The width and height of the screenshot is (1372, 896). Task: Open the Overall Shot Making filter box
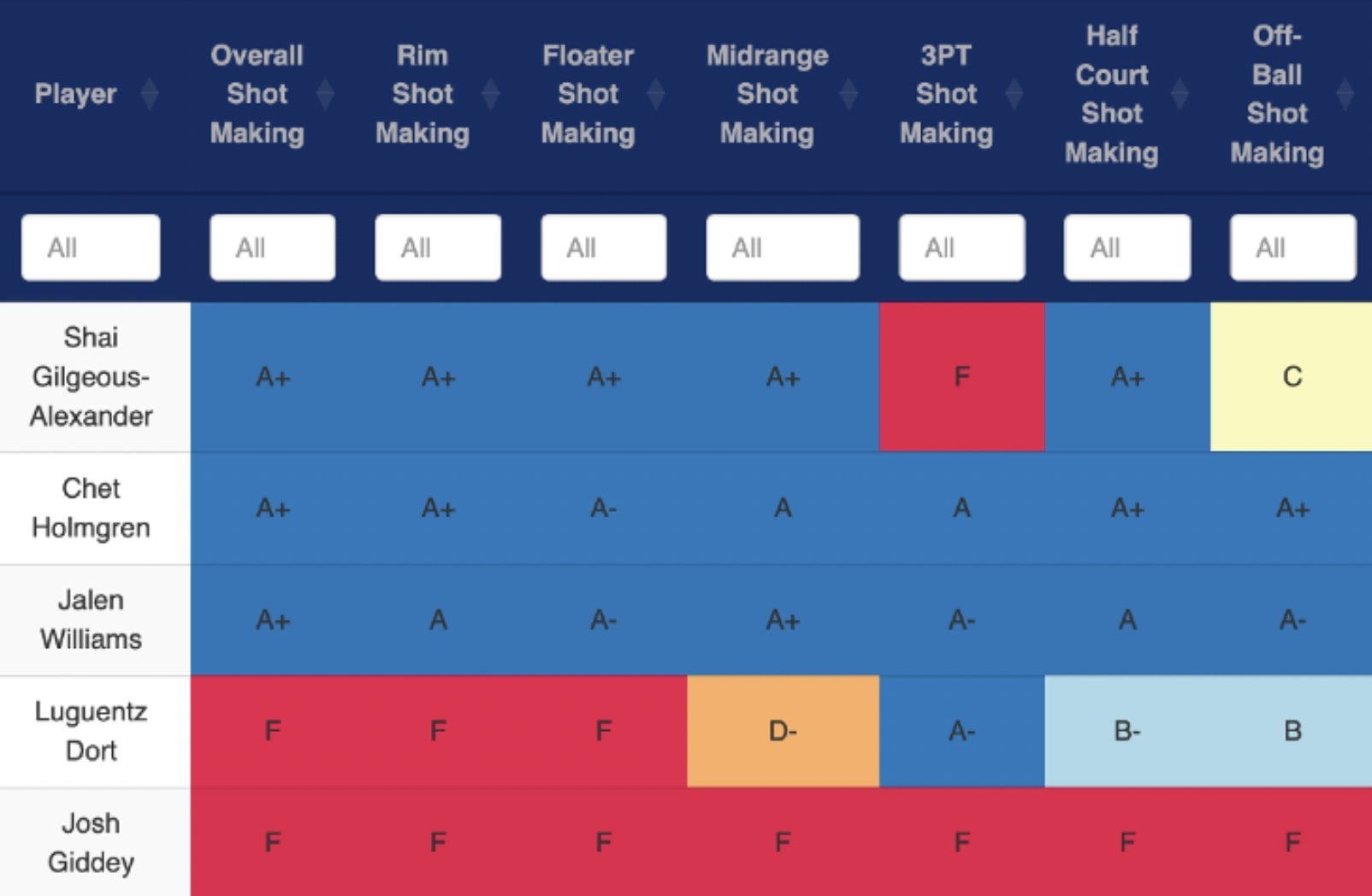272,248
